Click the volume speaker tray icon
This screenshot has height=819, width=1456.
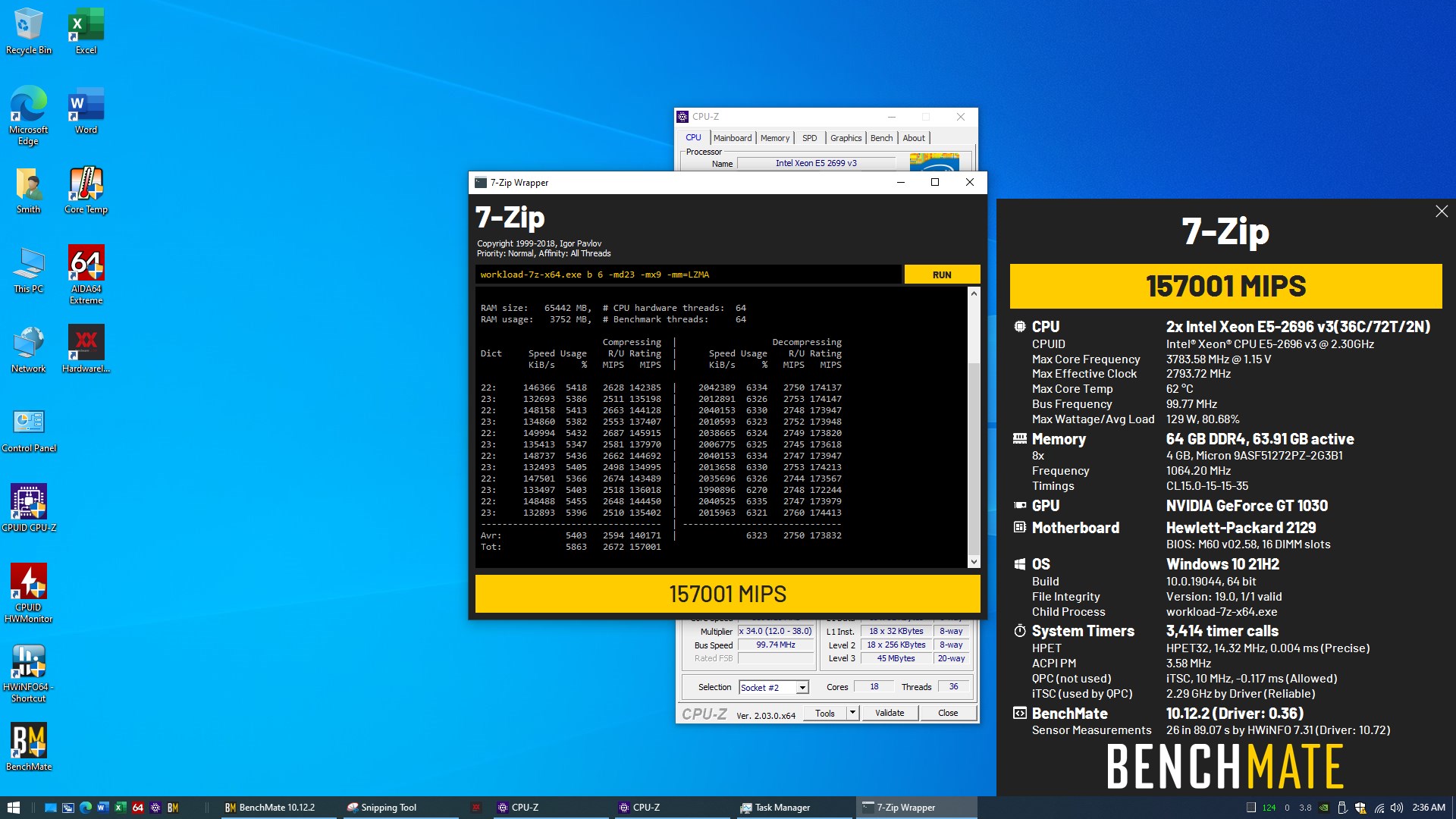(1396, 808)
